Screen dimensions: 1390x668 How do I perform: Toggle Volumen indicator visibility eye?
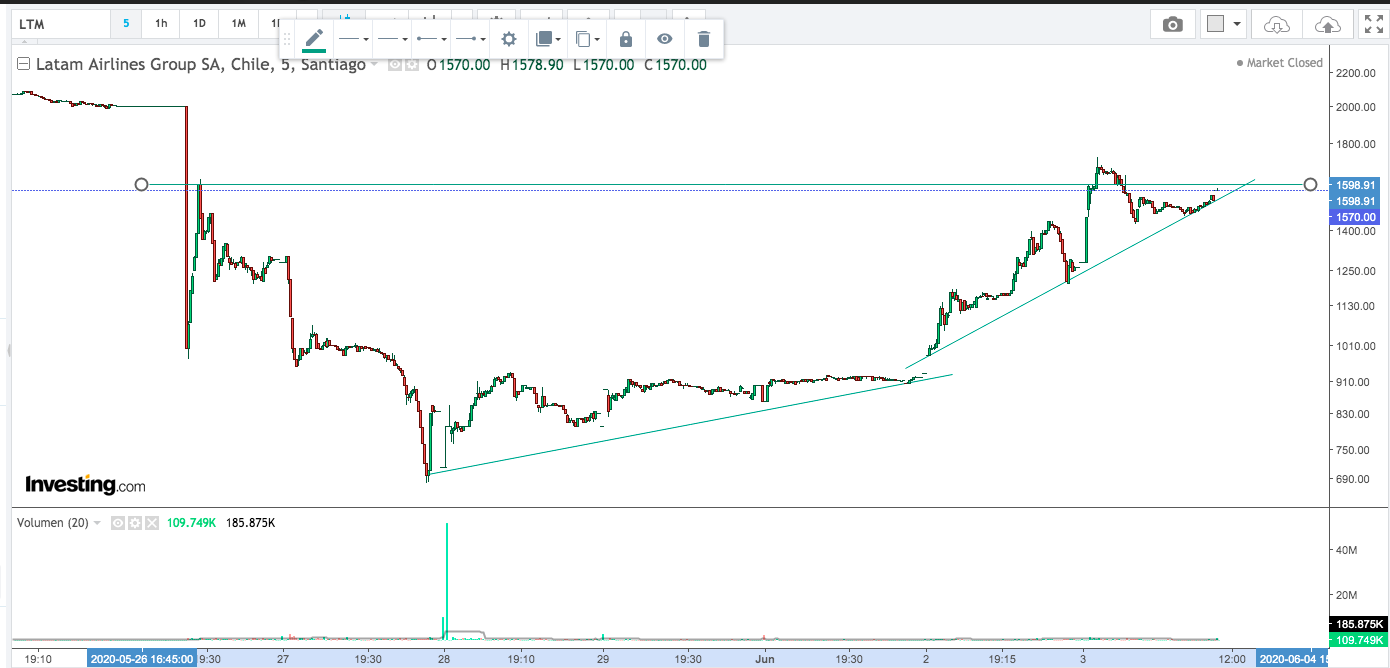pos(118,523)
